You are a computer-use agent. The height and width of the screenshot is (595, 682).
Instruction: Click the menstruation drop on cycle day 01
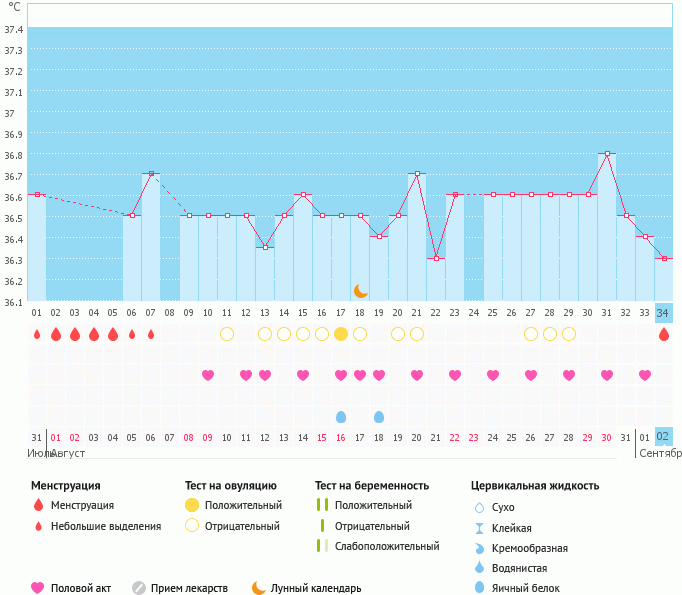point(37,334)
